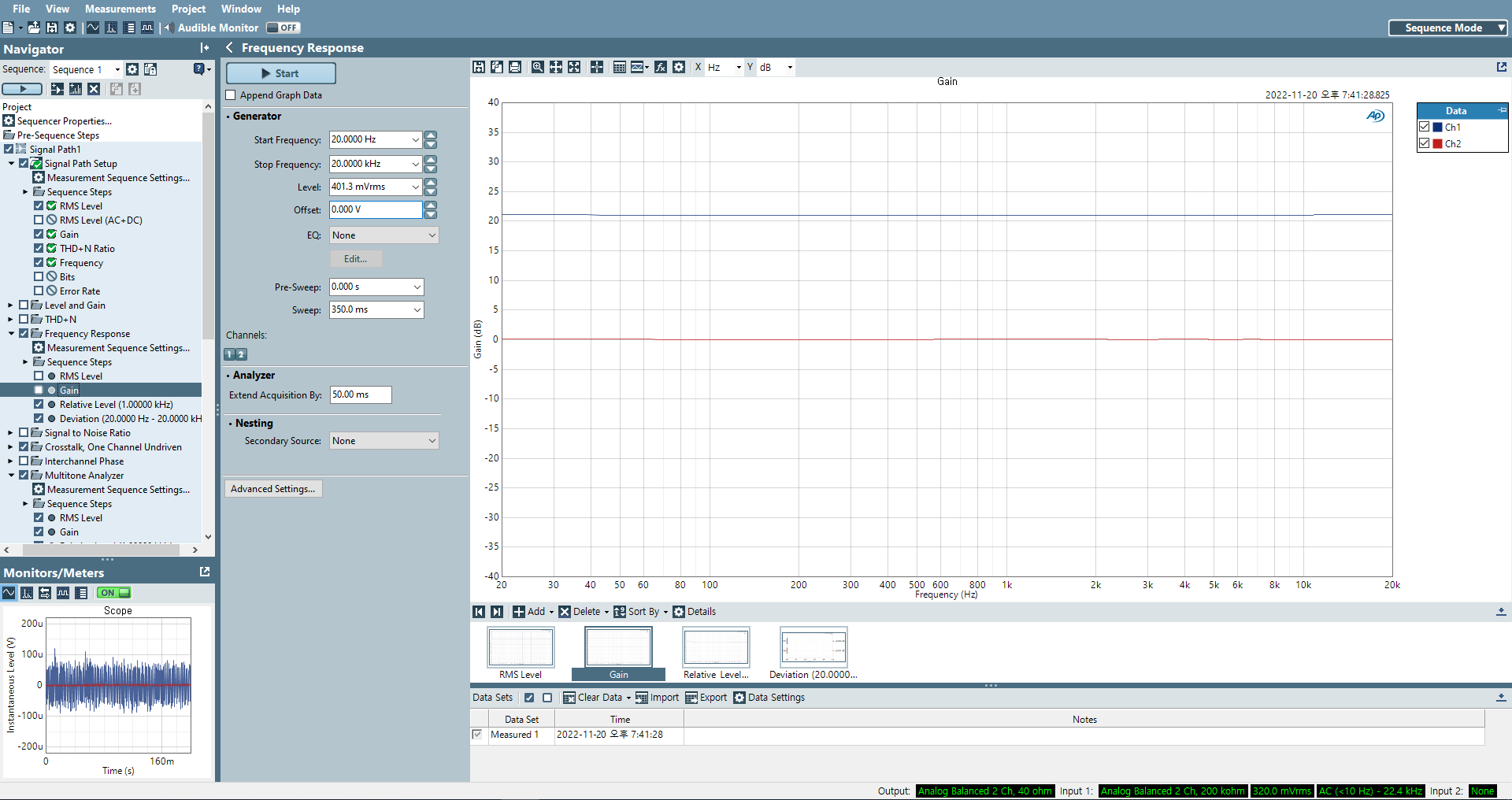
Task: Open the Secondary Source dropdown
Action: pyautogui.click(x=384, y=441)
